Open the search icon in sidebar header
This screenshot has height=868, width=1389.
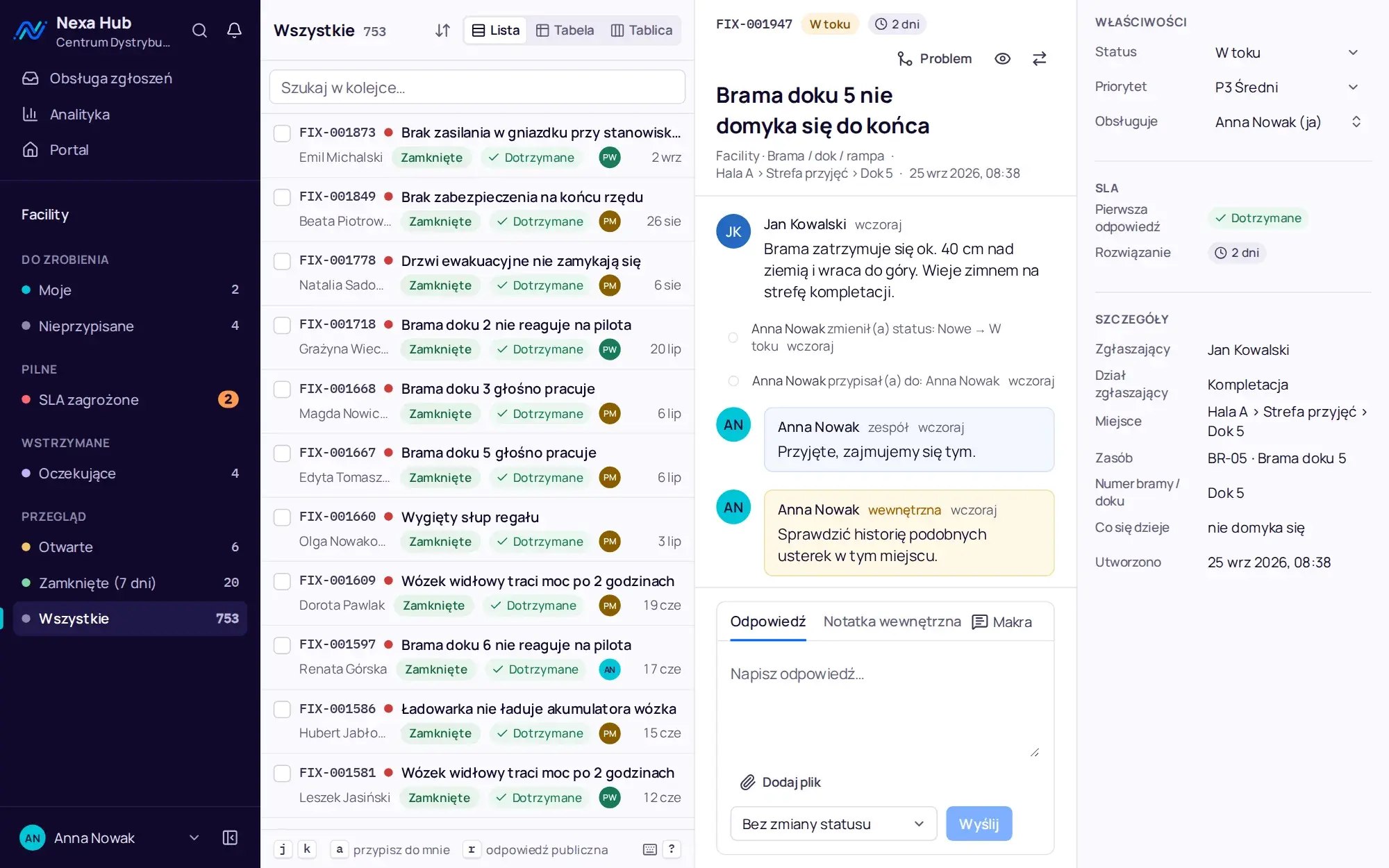[x=199, y=31]
